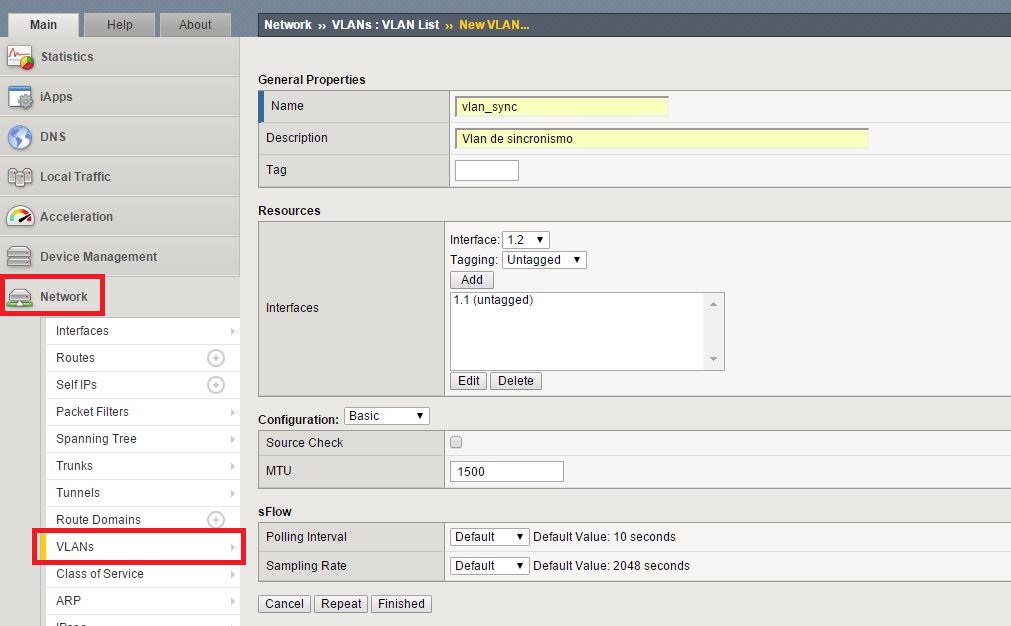Click the Acceleration gauge icon

click(20, 217)
